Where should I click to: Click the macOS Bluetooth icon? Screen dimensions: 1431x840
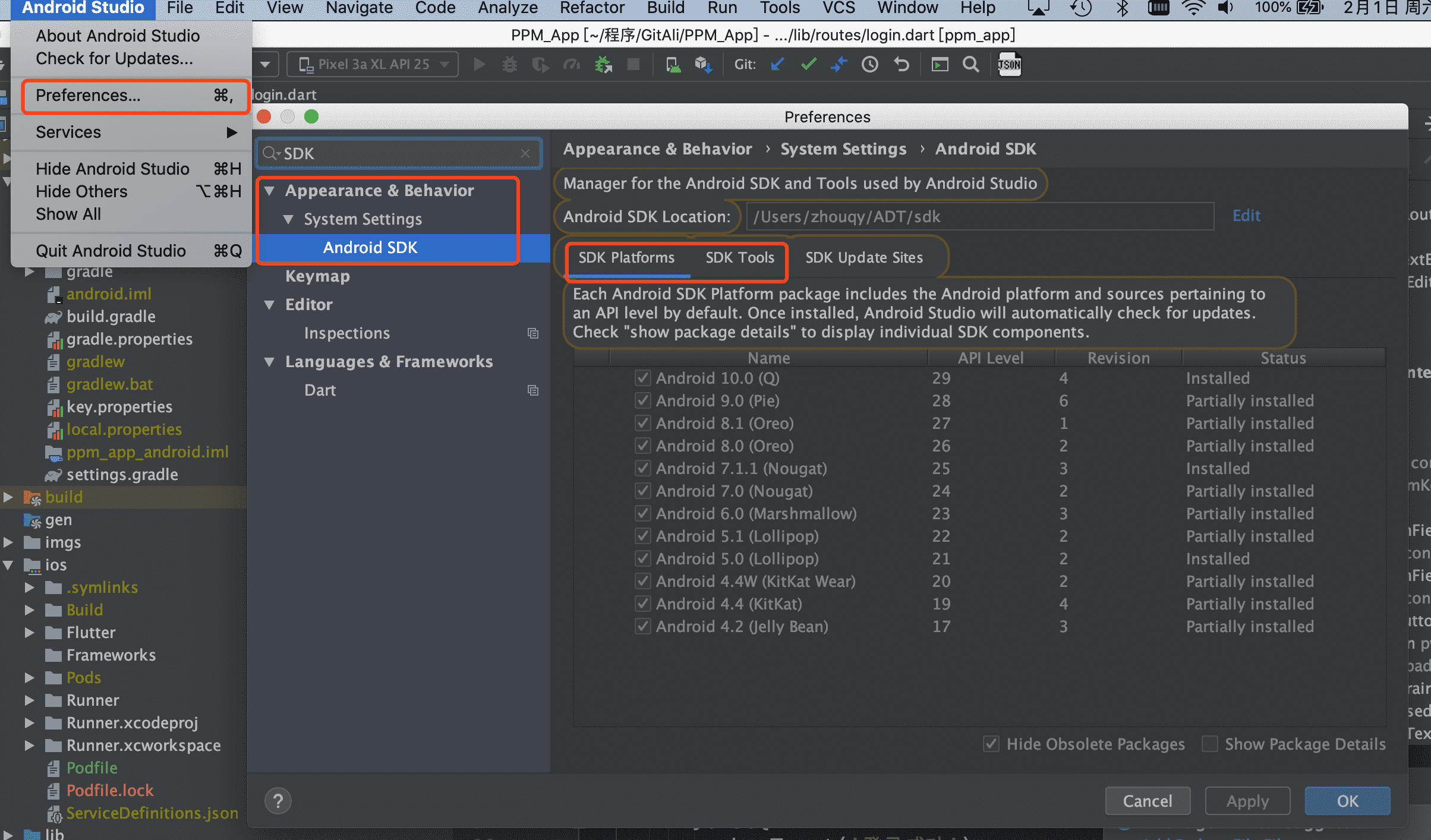(x=1122, y=8)
